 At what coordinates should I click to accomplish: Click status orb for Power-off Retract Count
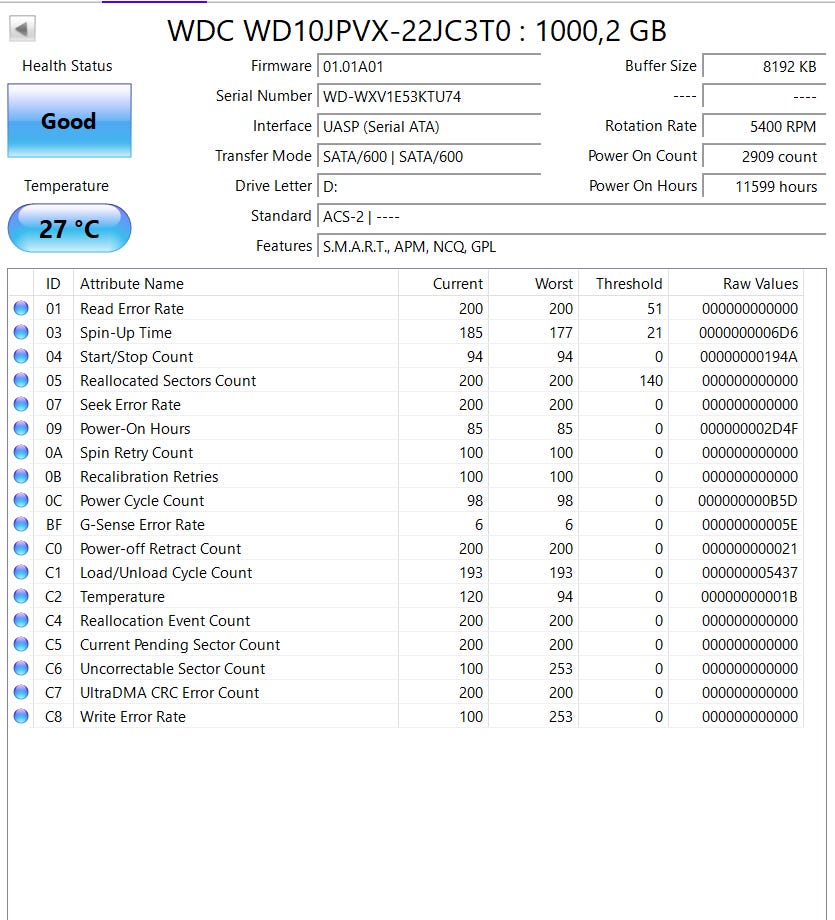pyautogui.click(x=21, y=548)
